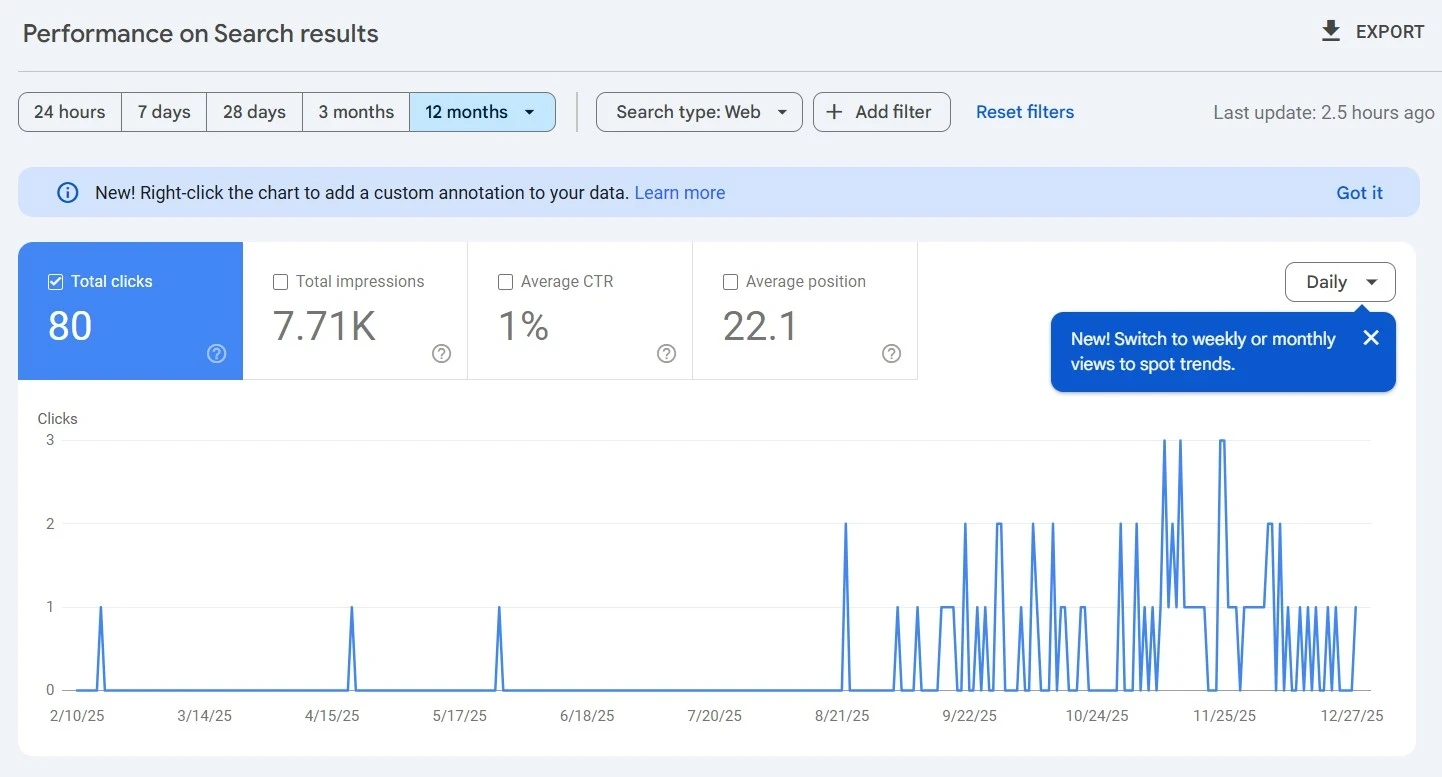Click help icon on Total clicks card
Screen dimensions: 1442x777
(216, 353)
